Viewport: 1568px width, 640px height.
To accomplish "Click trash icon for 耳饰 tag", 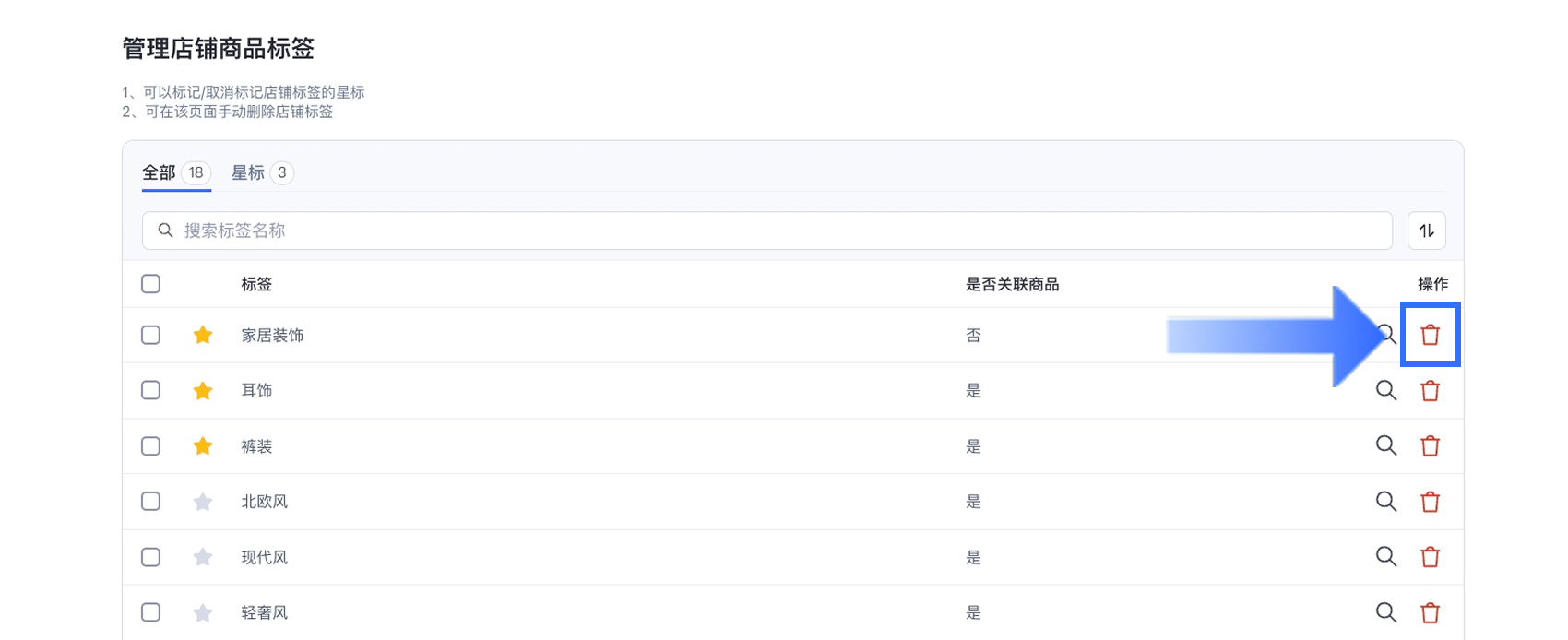I will pyautogui.click(x=1430, y=391).
